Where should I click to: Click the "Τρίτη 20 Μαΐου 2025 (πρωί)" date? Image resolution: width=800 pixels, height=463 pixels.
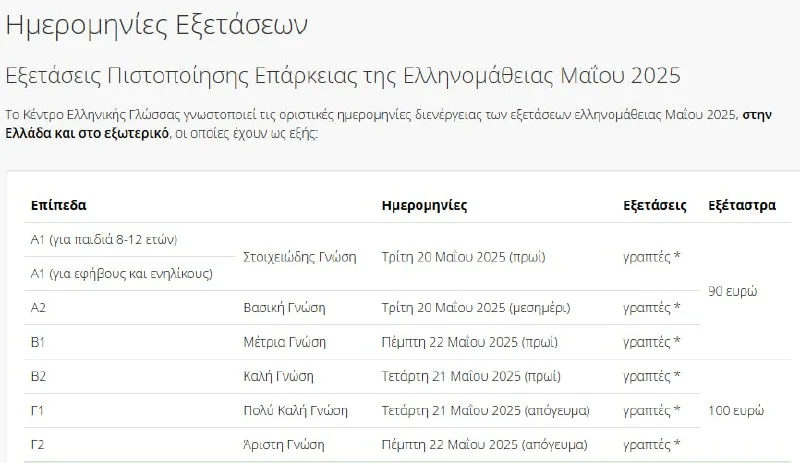pos(464,256)
